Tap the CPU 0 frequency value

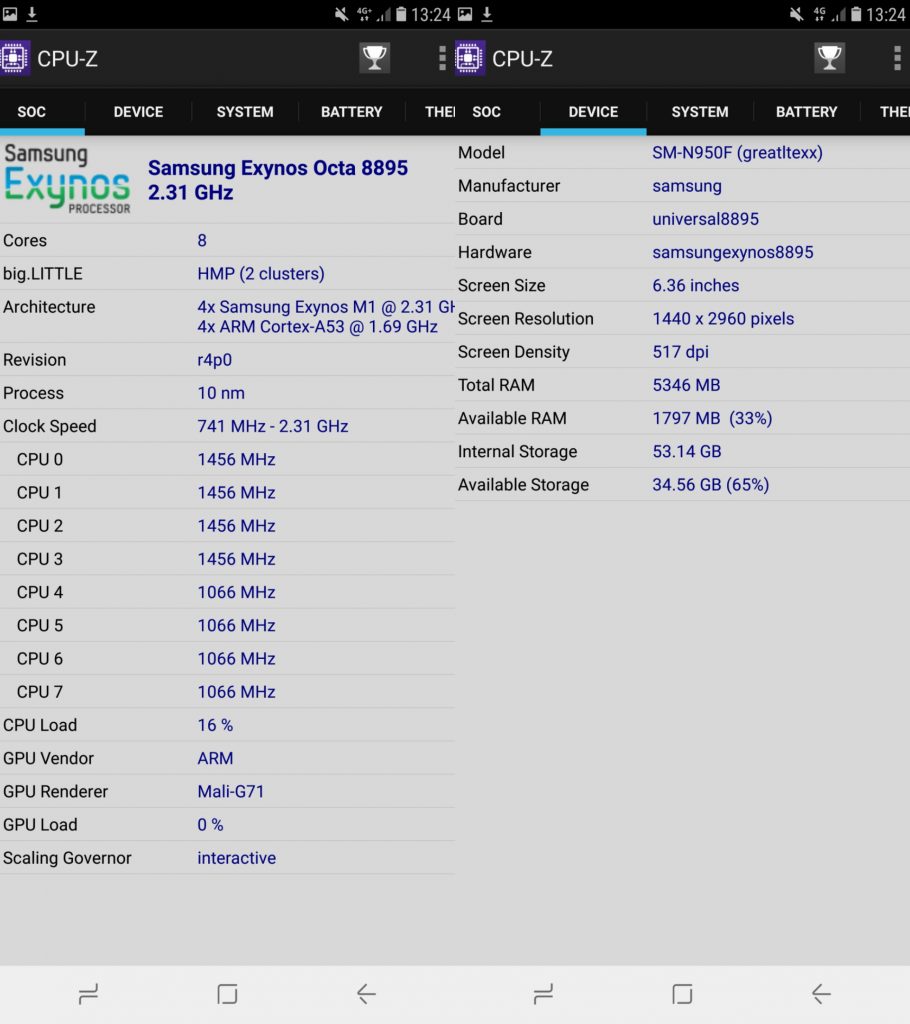click(x=236, y=460)
